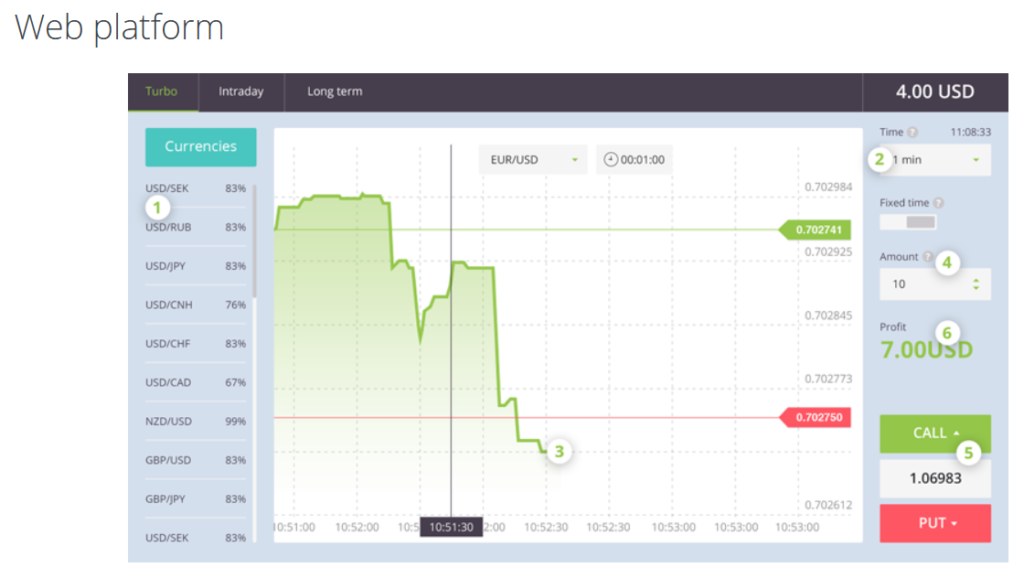Image resolution: width=1024 pixels, height=578 pixels.
Task: Click green marker number 3 on chart
Action: (x=559, y=452)
